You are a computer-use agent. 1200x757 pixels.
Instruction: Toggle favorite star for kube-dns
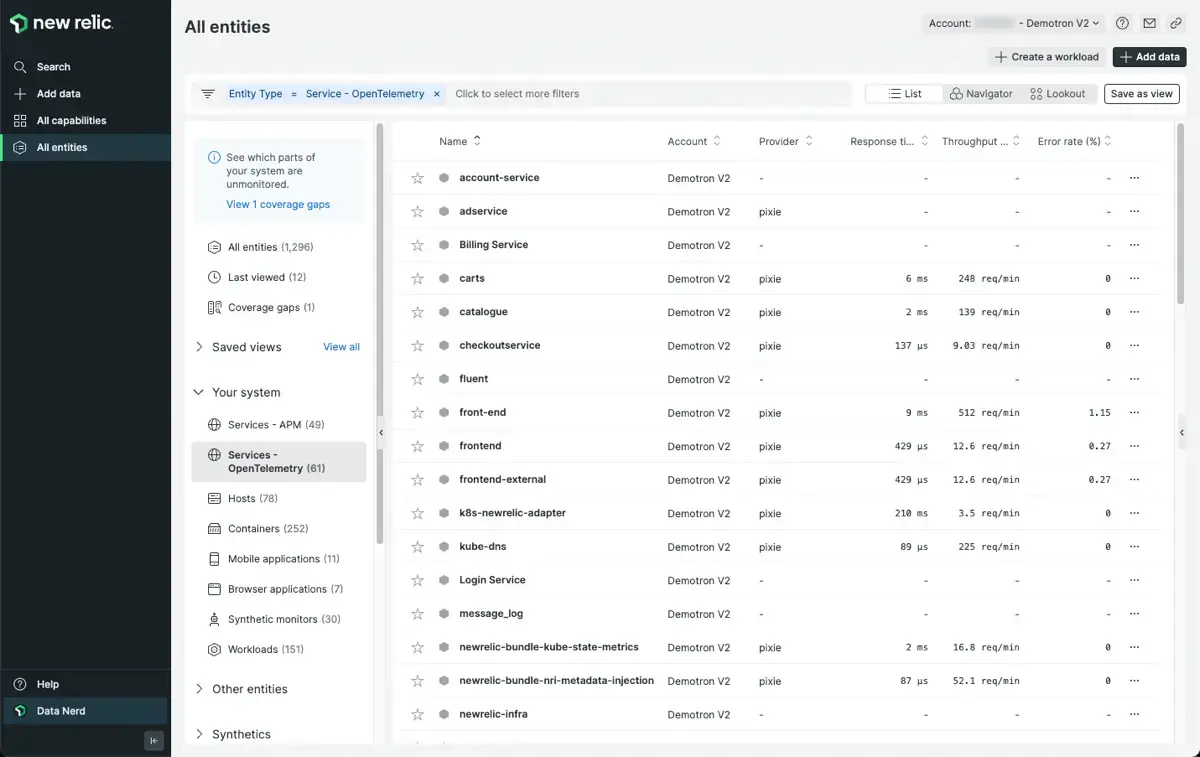418,547
